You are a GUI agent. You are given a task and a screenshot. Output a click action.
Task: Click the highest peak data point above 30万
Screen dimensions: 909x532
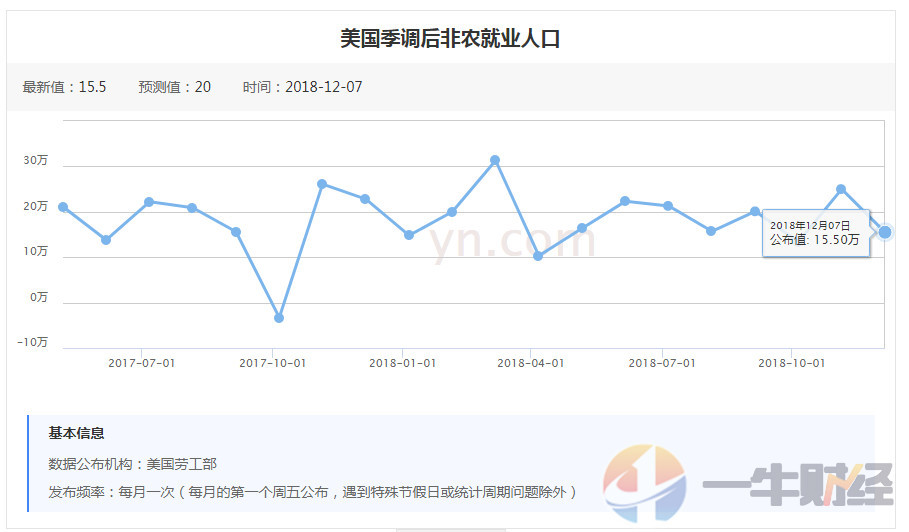(495, 160)
